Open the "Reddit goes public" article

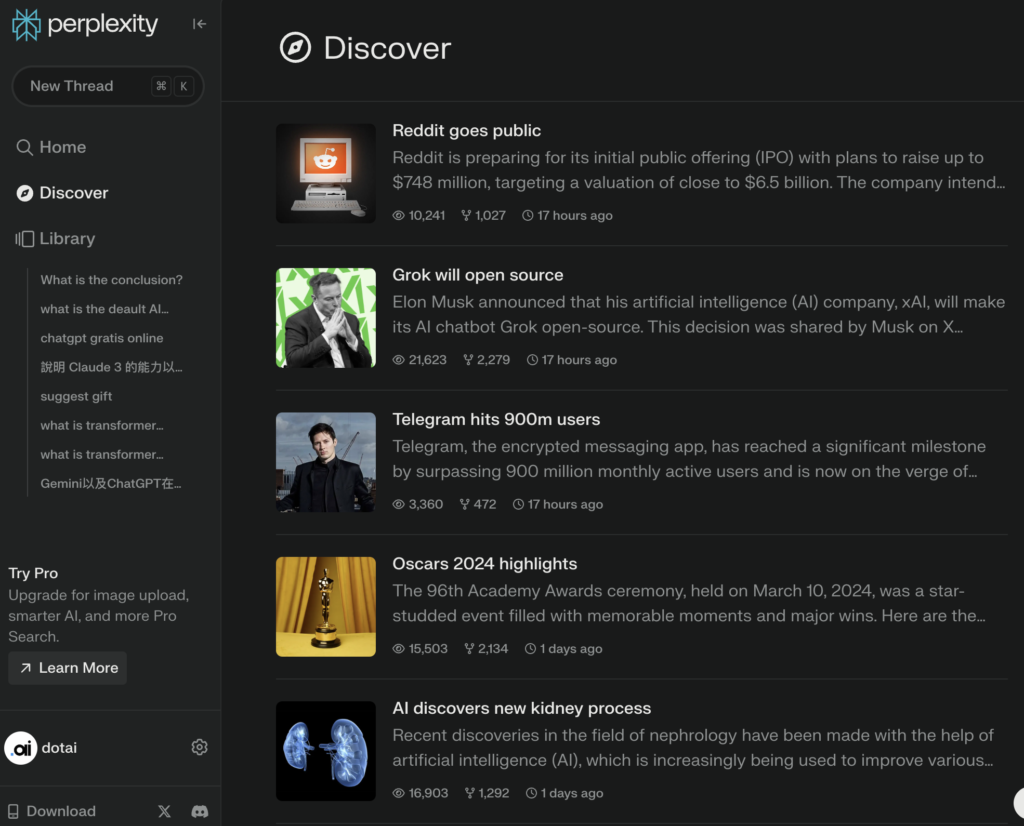click(466, 131)
